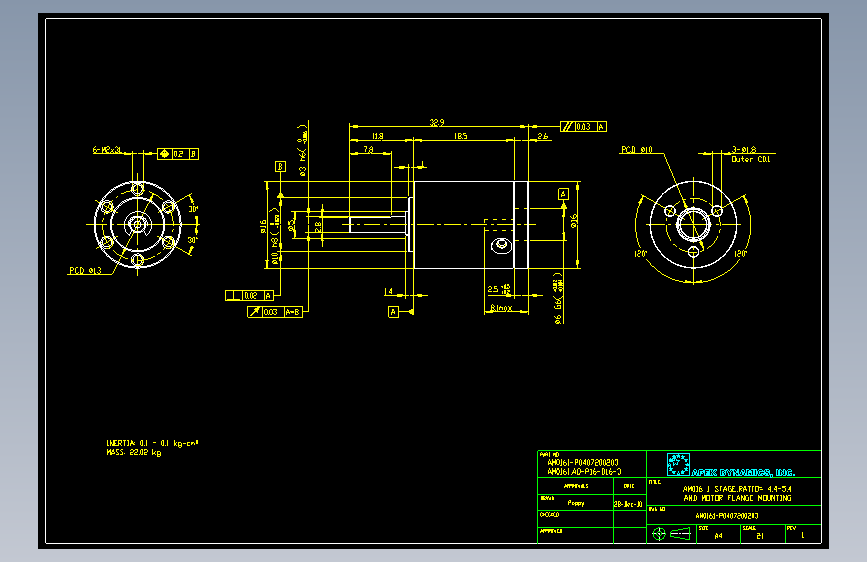The height and width of the screenshot is (562, 867).
Task: Click the PCD ø10 label
Action: (637, 150)
